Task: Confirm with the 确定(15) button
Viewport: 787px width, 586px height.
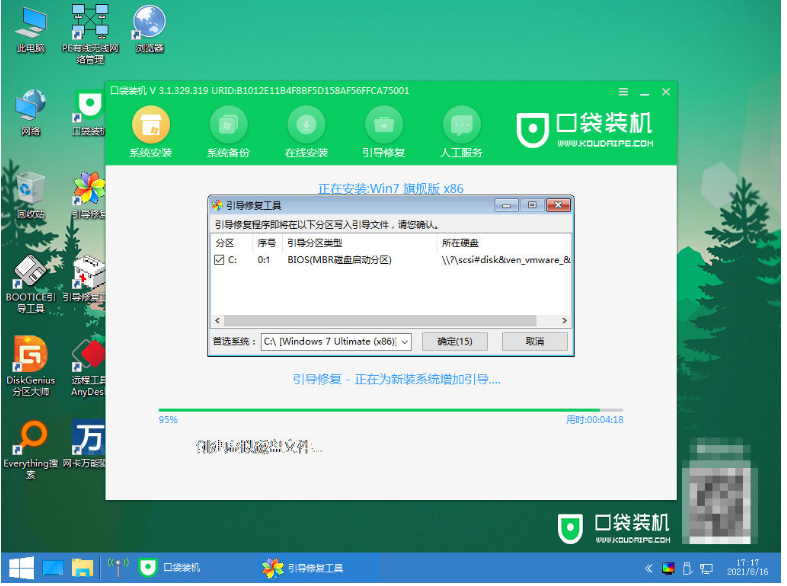Action: [455, 342]
